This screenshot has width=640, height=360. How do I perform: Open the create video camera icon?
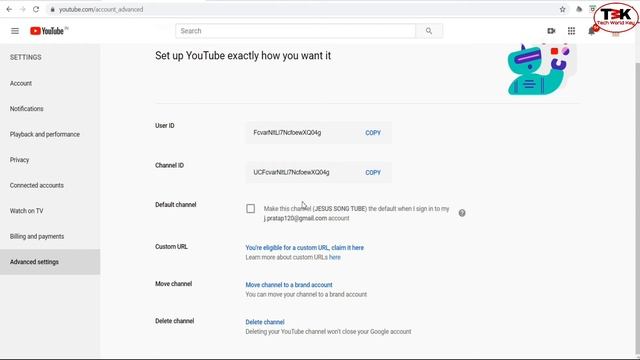(551, 31)
